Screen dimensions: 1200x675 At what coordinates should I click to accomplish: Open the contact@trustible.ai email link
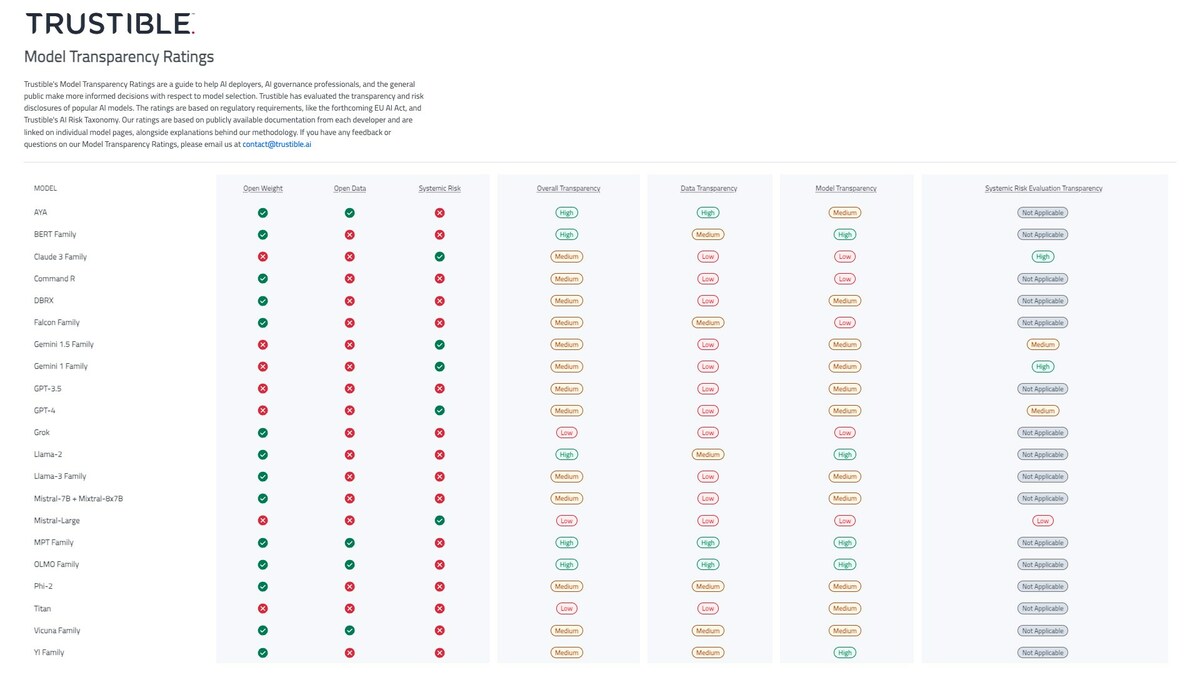(277, 144)
